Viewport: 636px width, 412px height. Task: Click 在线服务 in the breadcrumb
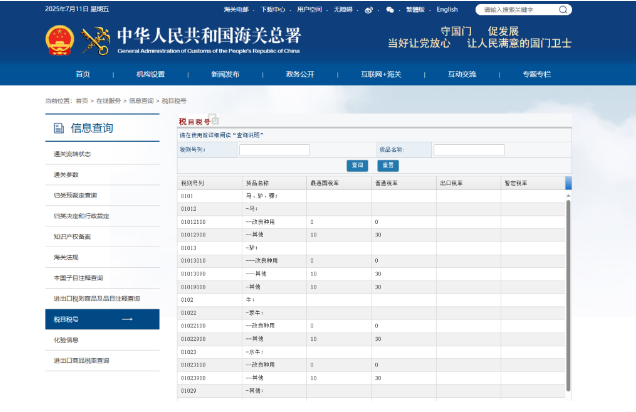tap(109, 101)
